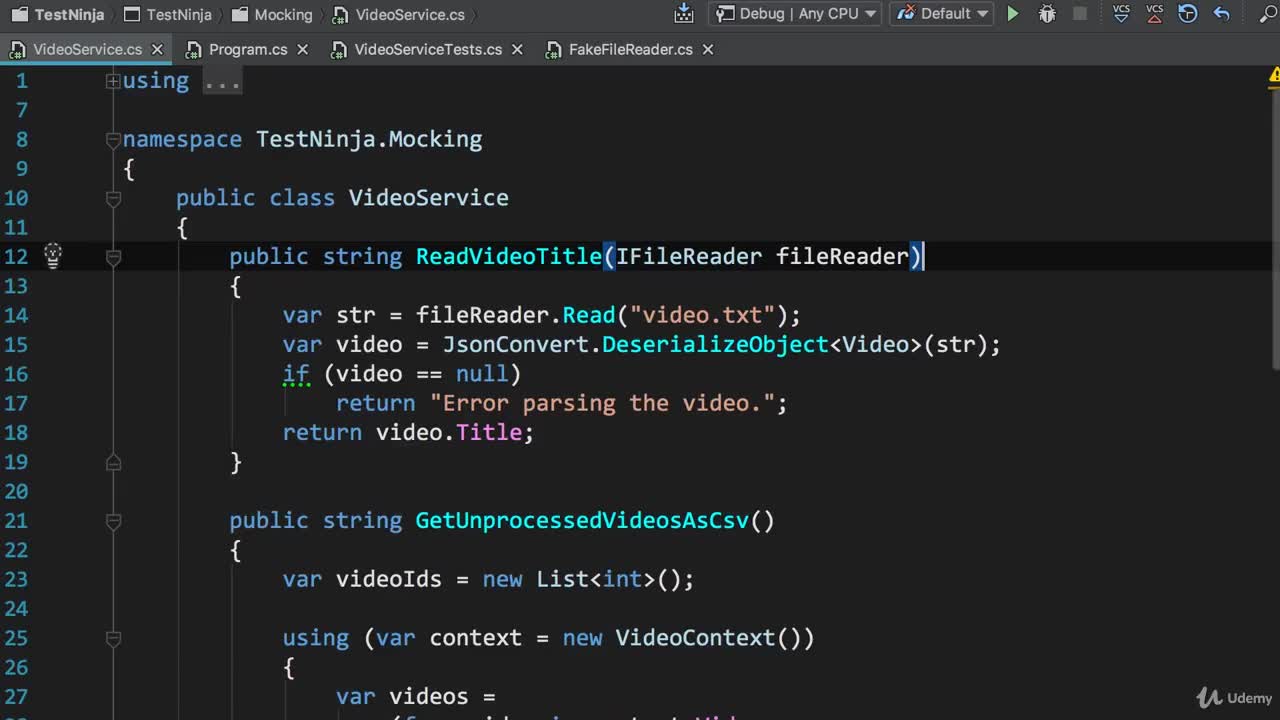The width and height of the screenshot is (1280, 720).
Task: Click DeserializeObject on line 15
Action: [x=716, y=344]
